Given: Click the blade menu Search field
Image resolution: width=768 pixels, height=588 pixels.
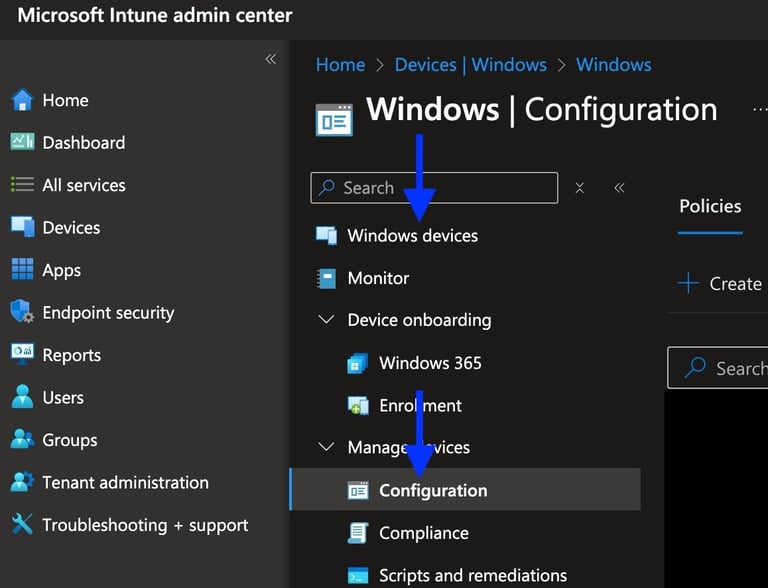Looking at the screenshot, I should 434,188.
